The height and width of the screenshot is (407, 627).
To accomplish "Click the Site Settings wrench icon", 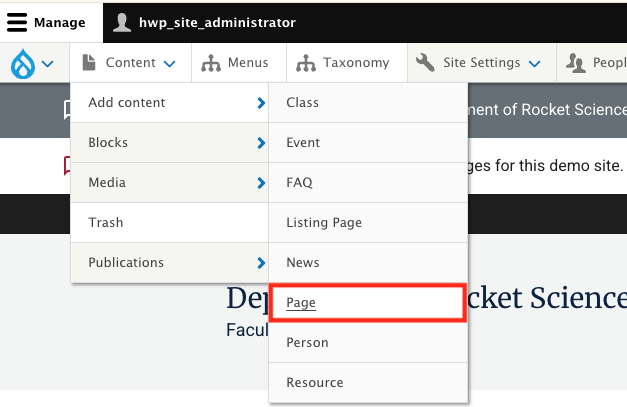I will (425, 63).
